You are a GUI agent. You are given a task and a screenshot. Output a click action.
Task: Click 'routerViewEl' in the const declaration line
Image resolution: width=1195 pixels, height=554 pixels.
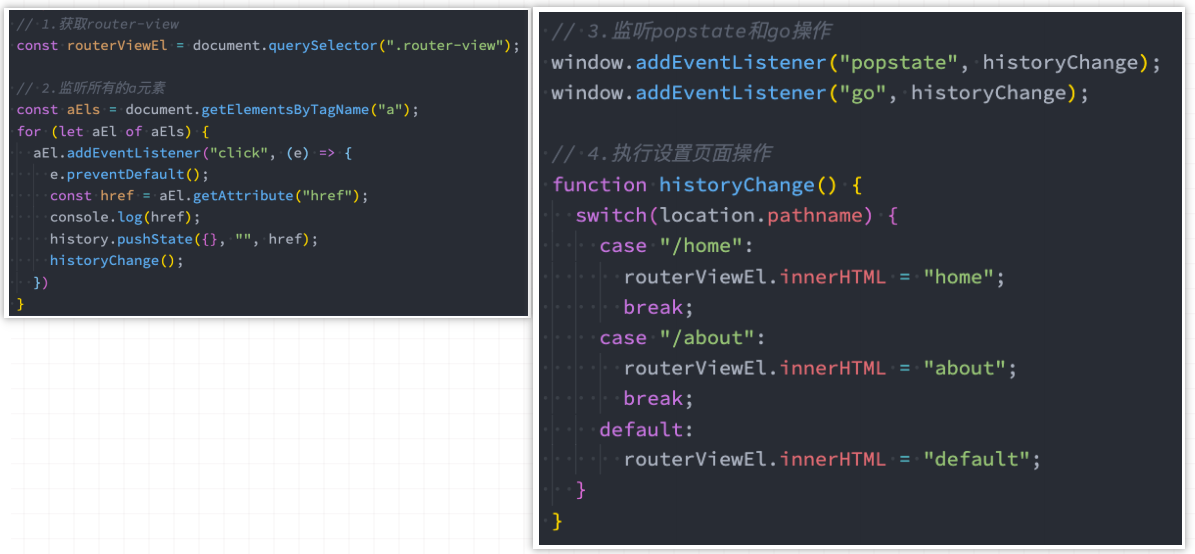pos(117,46)
